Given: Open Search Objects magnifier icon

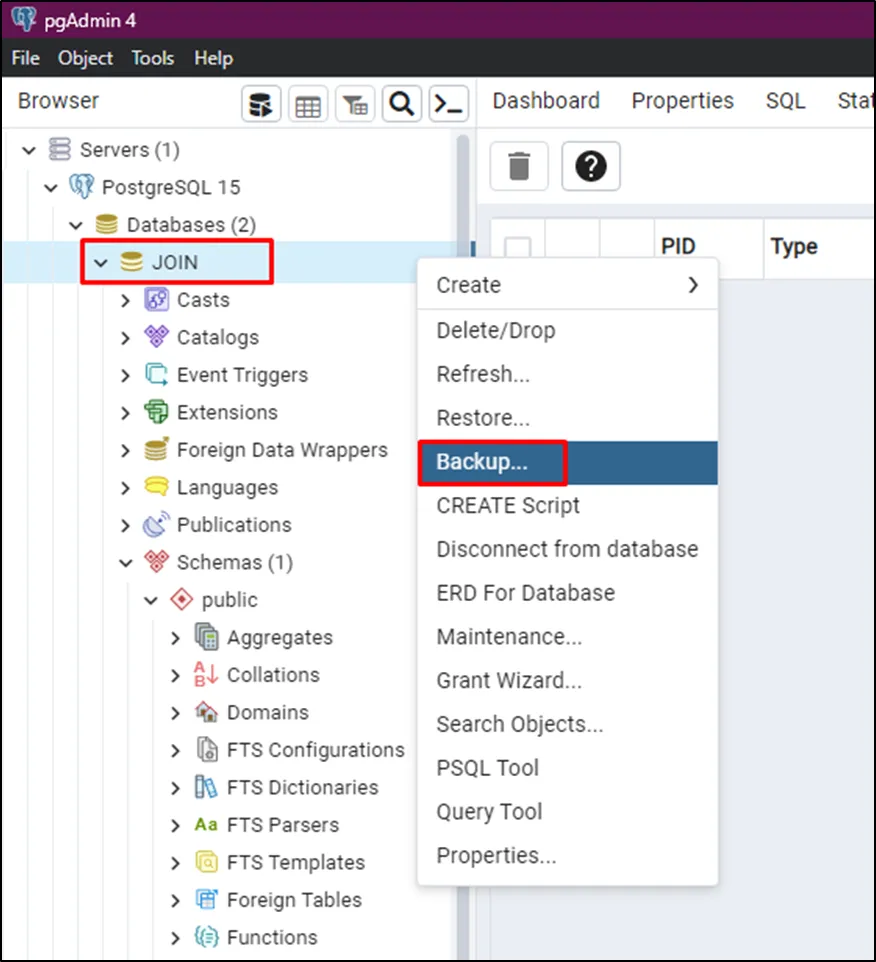Looking at the screenshot, I should pos(402,104).
